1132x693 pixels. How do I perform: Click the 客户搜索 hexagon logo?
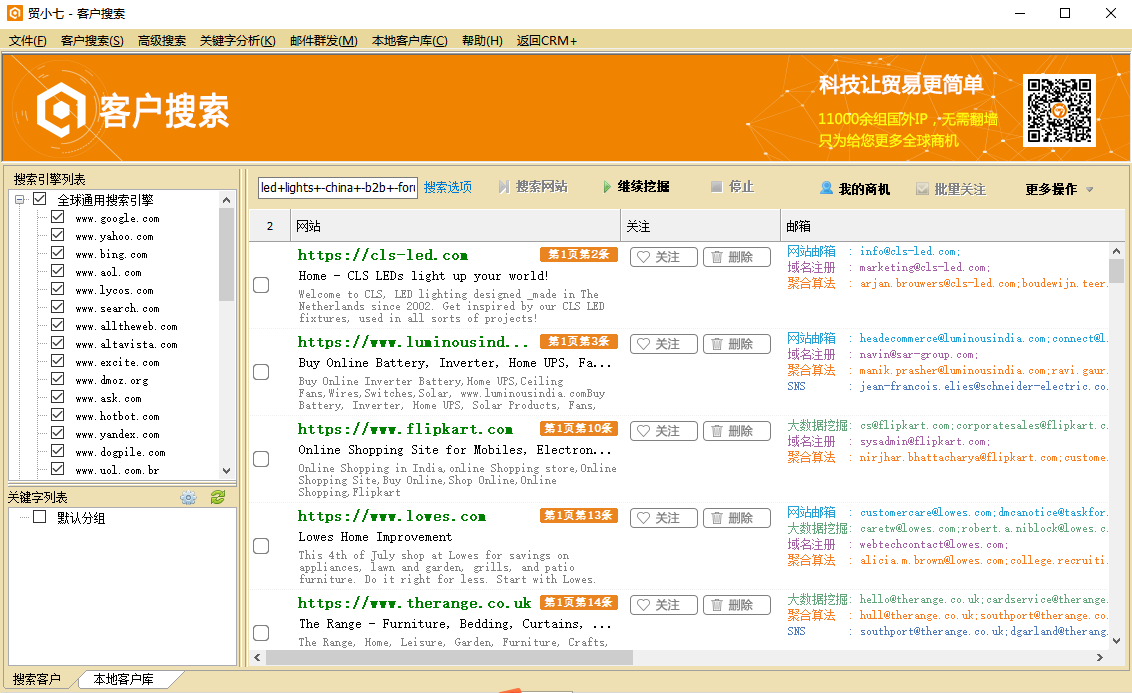click(x=61, y=110)
